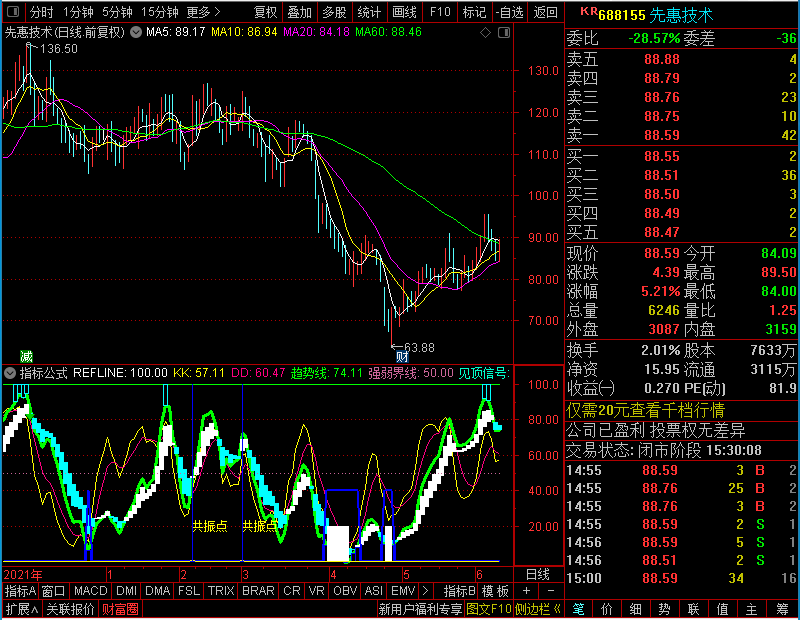Switch indicator to DMA
Viewport: 800px width, 620px height.
[158, 591]
